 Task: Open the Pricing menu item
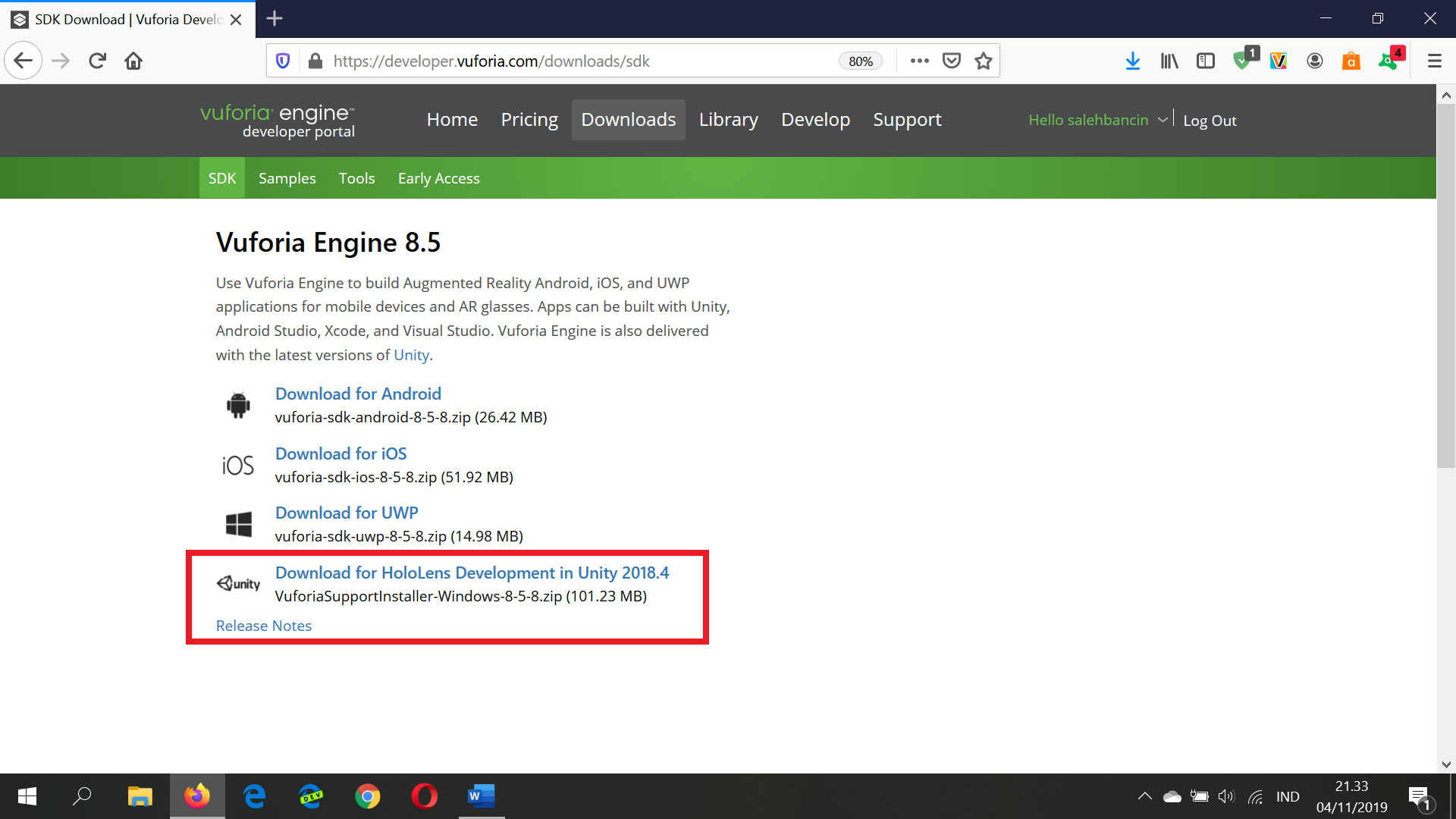point(529,120)
